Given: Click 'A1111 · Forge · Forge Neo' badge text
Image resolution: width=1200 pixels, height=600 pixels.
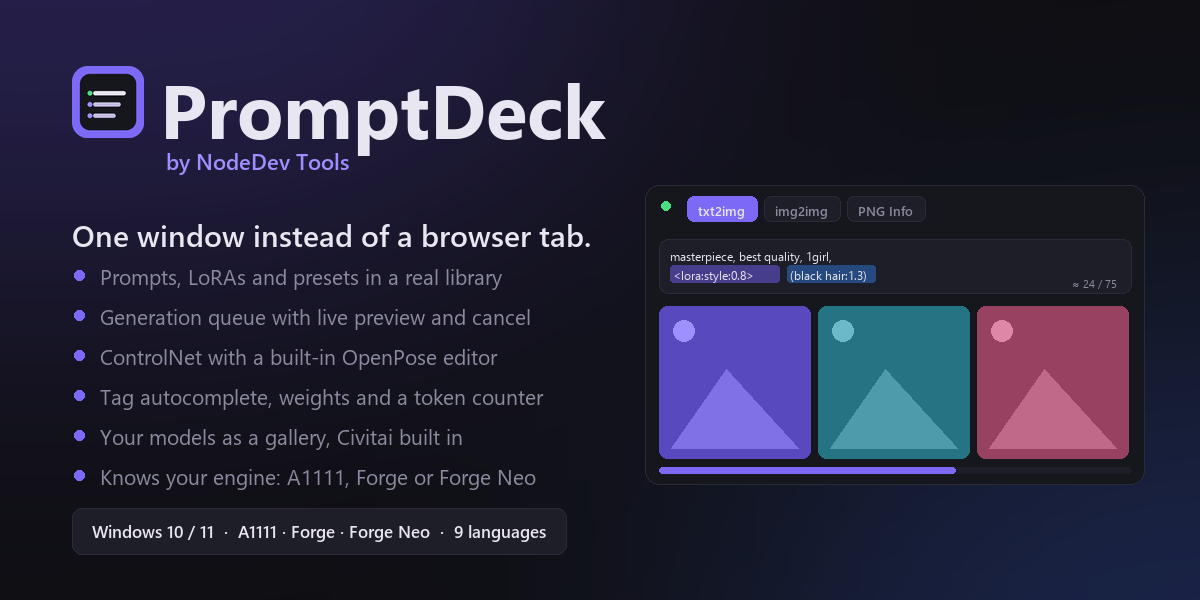Looking at the screenshot, I should point(334,532).
